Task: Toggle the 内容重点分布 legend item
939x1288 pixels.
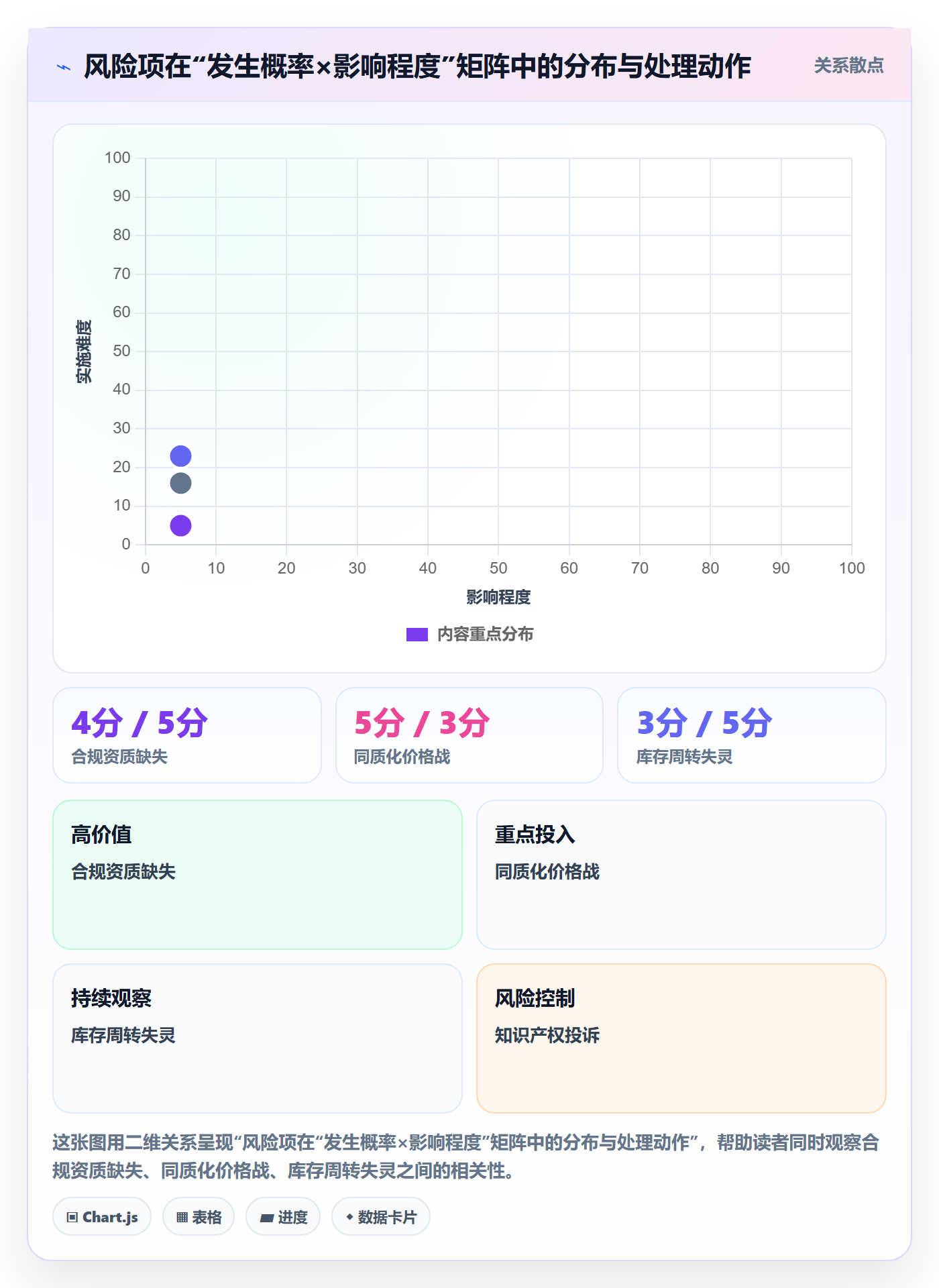Action: pos(469,634)
